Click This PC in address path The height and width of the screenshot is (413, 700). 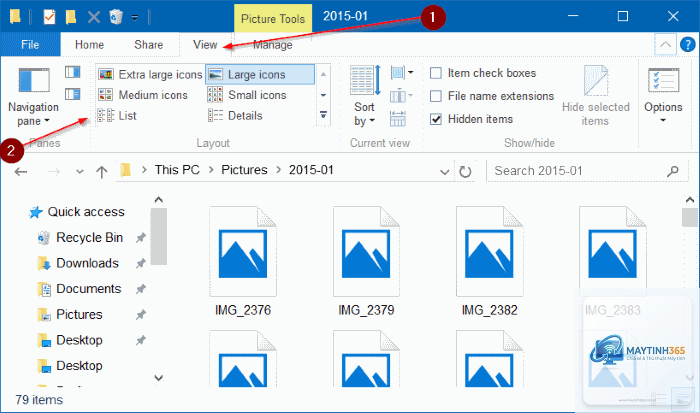177,170
